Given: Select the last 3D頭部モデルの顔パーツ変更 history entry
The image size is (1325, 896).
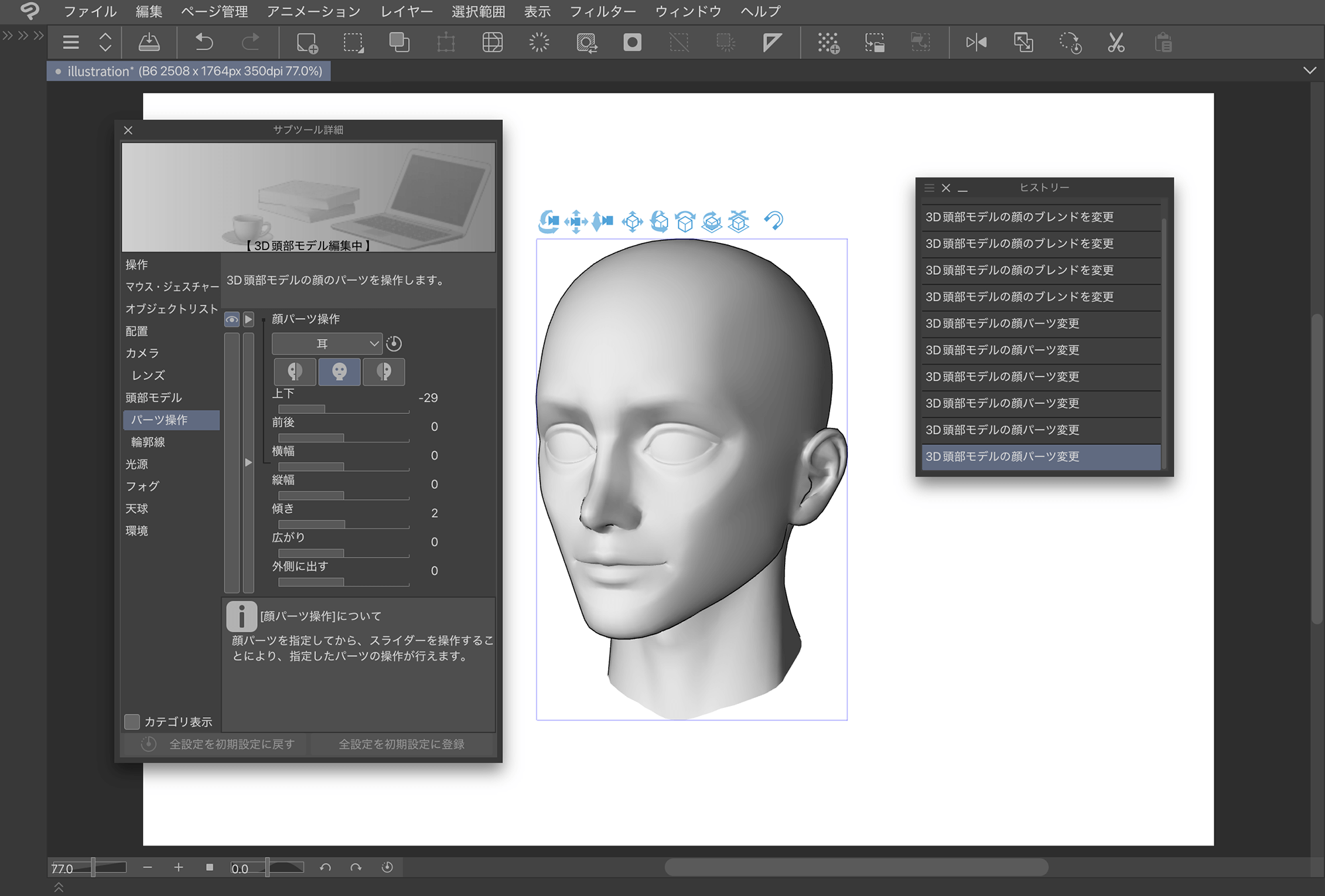Looking at the screenshot, I should tap(1041, 457).
